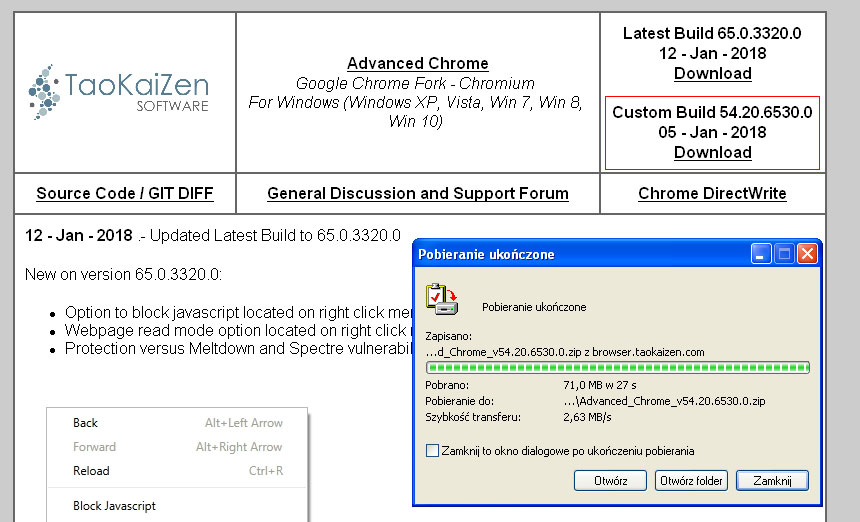This screenshot has width=860, height=522.
Task: Click 'New on version 65.0.3320.0:' text
Action: point(123,274)
